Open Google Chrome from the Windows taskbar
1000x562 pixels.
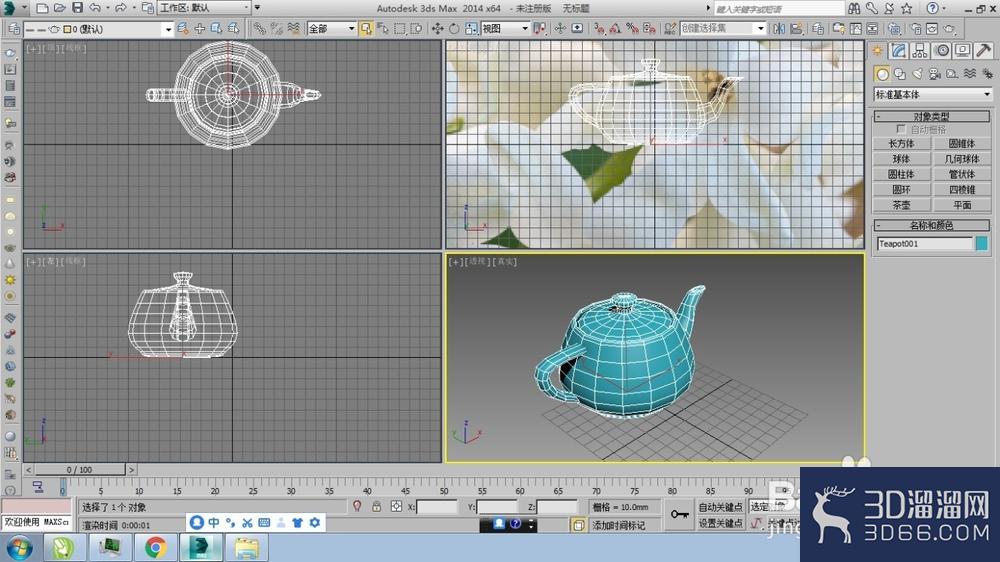tap(156, 547)
